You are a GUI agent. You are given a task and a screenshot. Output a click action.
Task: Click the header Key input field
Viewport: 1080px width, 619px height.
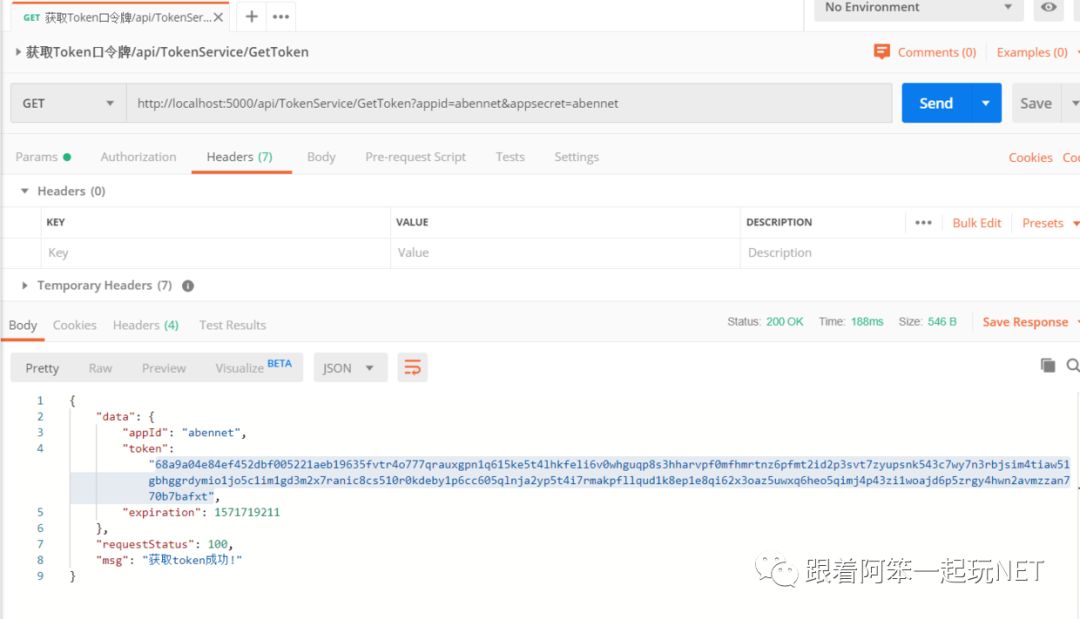point(216,253)
